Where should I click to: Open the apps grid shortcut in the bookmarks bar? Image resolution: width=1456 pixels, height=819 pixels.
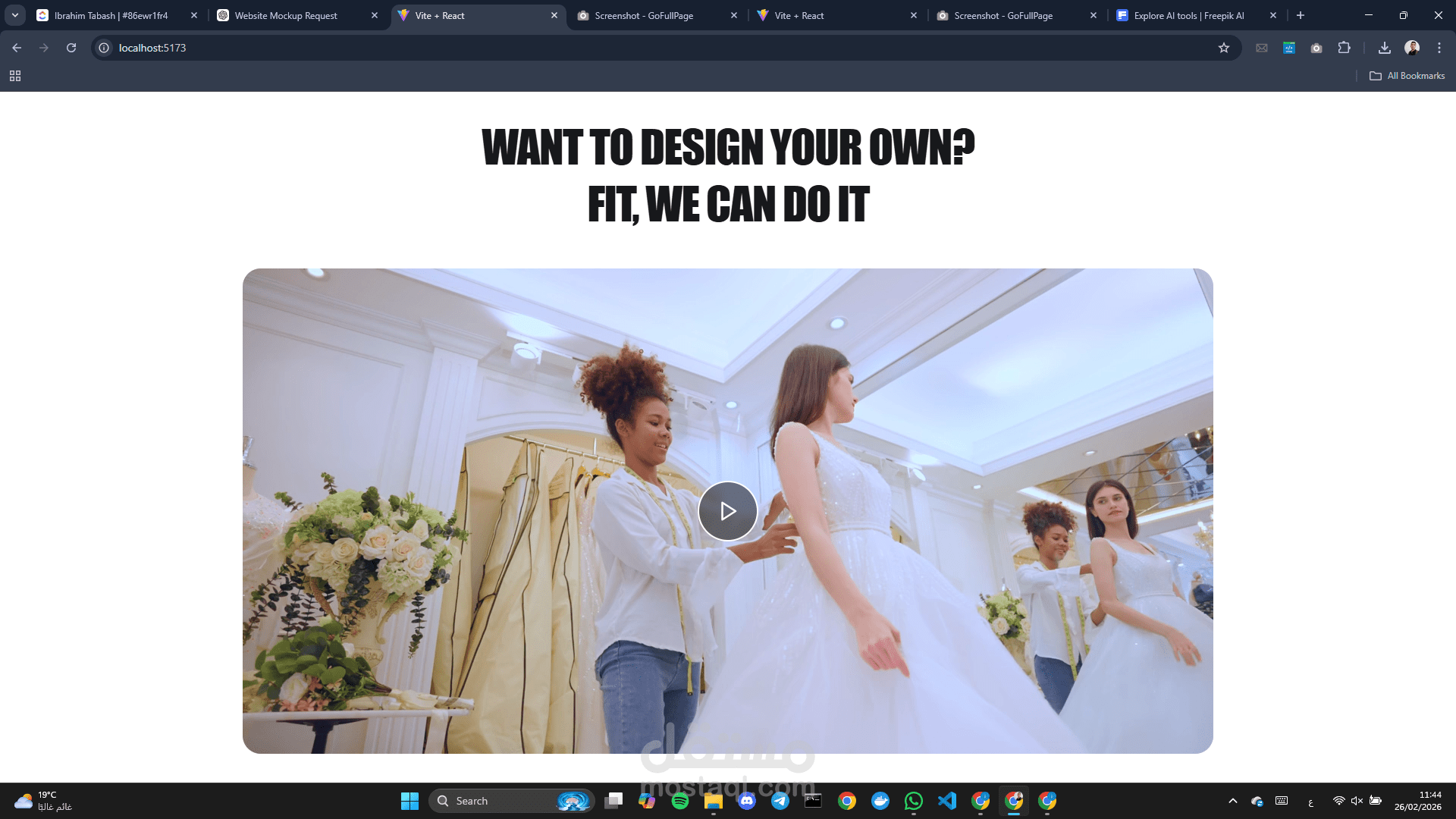(14, 76)
